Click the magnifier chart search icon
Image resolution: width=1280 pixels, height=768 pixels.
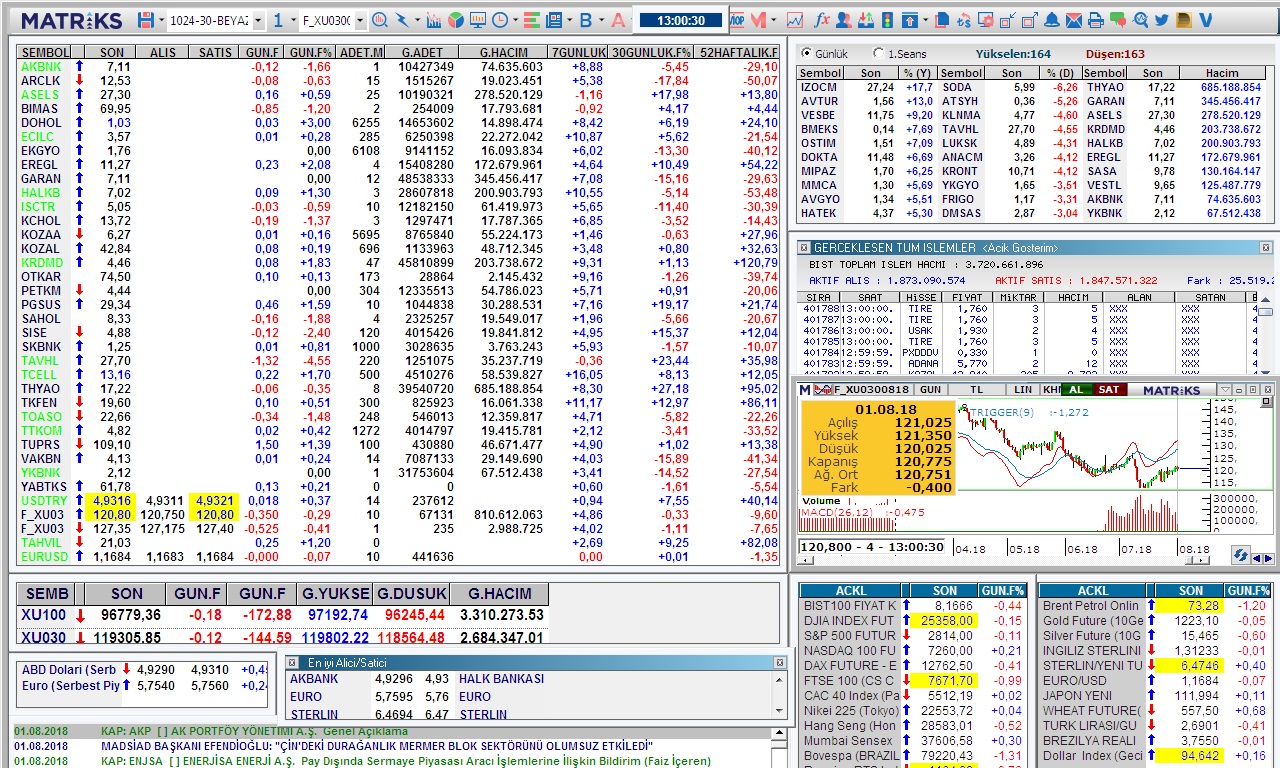click(x=380, y=20)
